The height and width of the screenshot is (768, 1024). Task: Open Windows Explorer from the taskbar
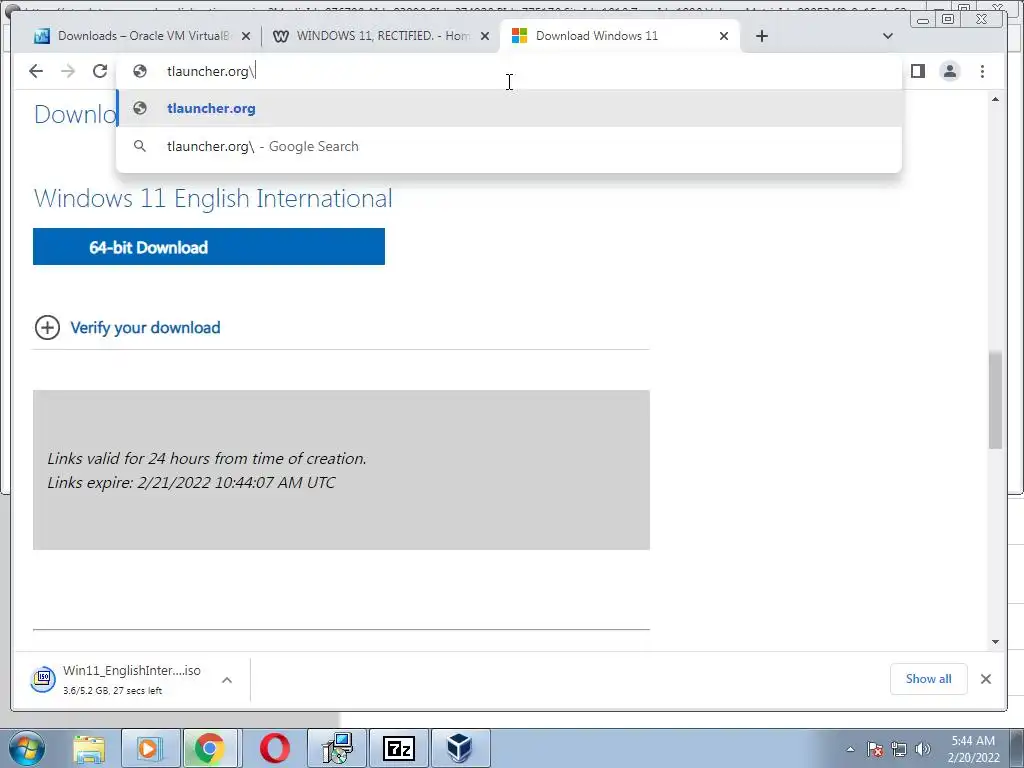coord(89,748)
